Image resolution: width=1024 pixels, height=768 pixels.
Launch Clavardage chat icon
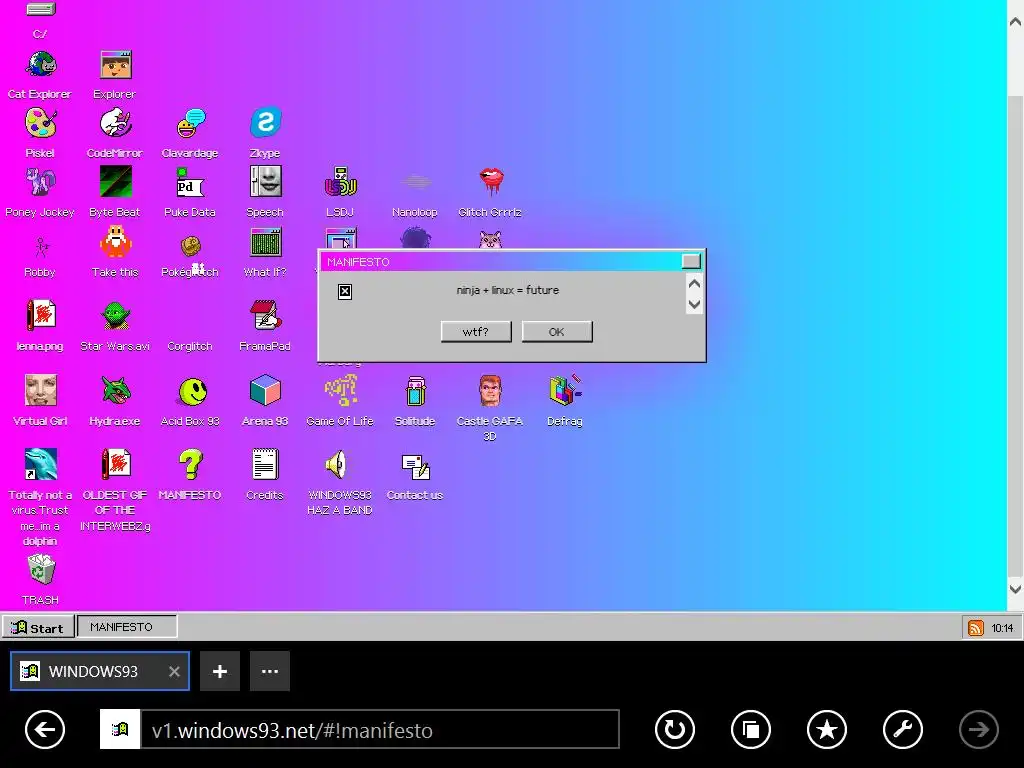[x=191, y=123]
